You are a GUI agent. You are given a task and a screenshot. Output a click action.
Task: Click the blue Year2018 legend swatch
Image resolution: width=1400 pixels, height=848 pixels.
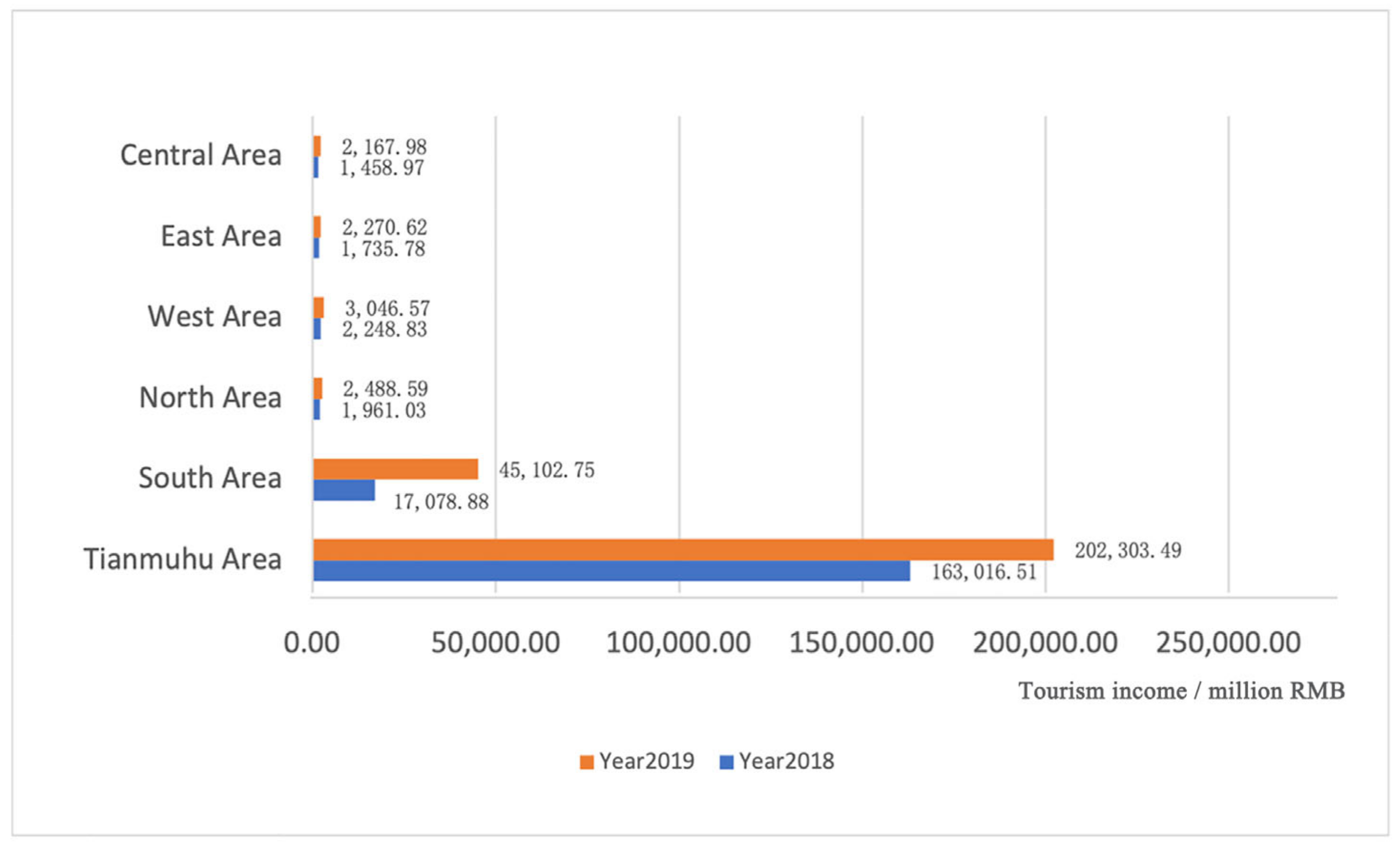[x=726, y=762]
